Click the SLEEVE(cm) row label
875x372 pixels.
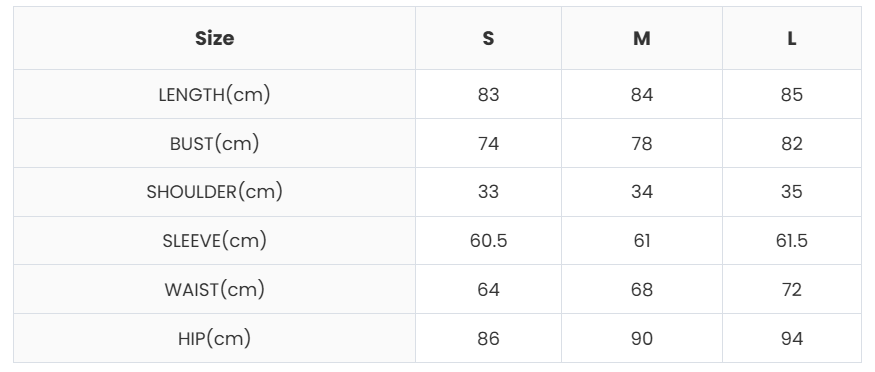point(214,240)
